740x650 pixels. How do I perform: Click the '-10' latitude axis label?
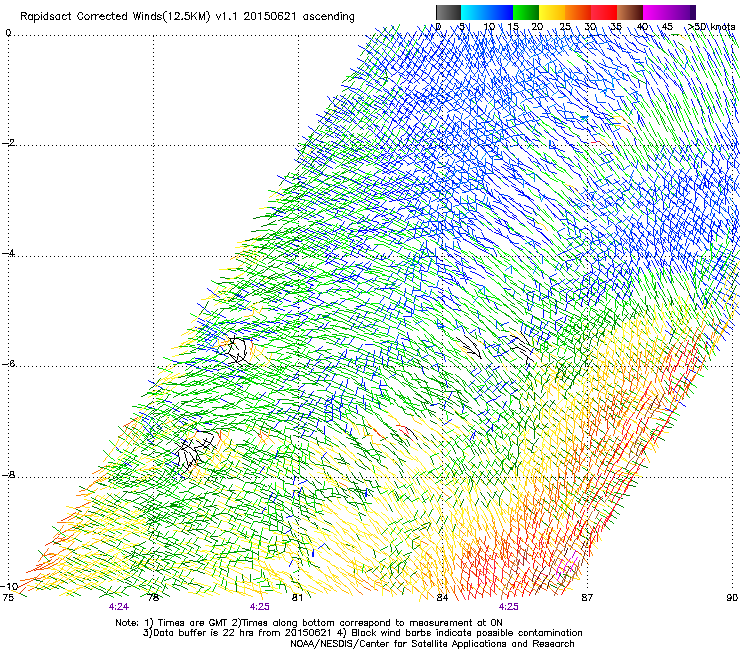pos(9,586)
